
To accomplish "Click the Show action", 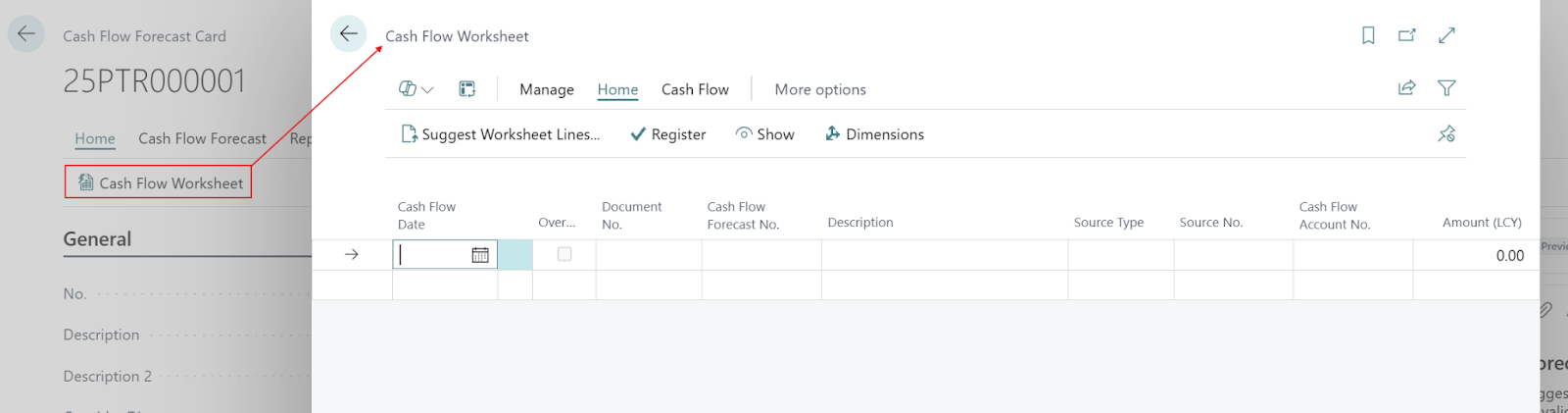I will point(764,134).
